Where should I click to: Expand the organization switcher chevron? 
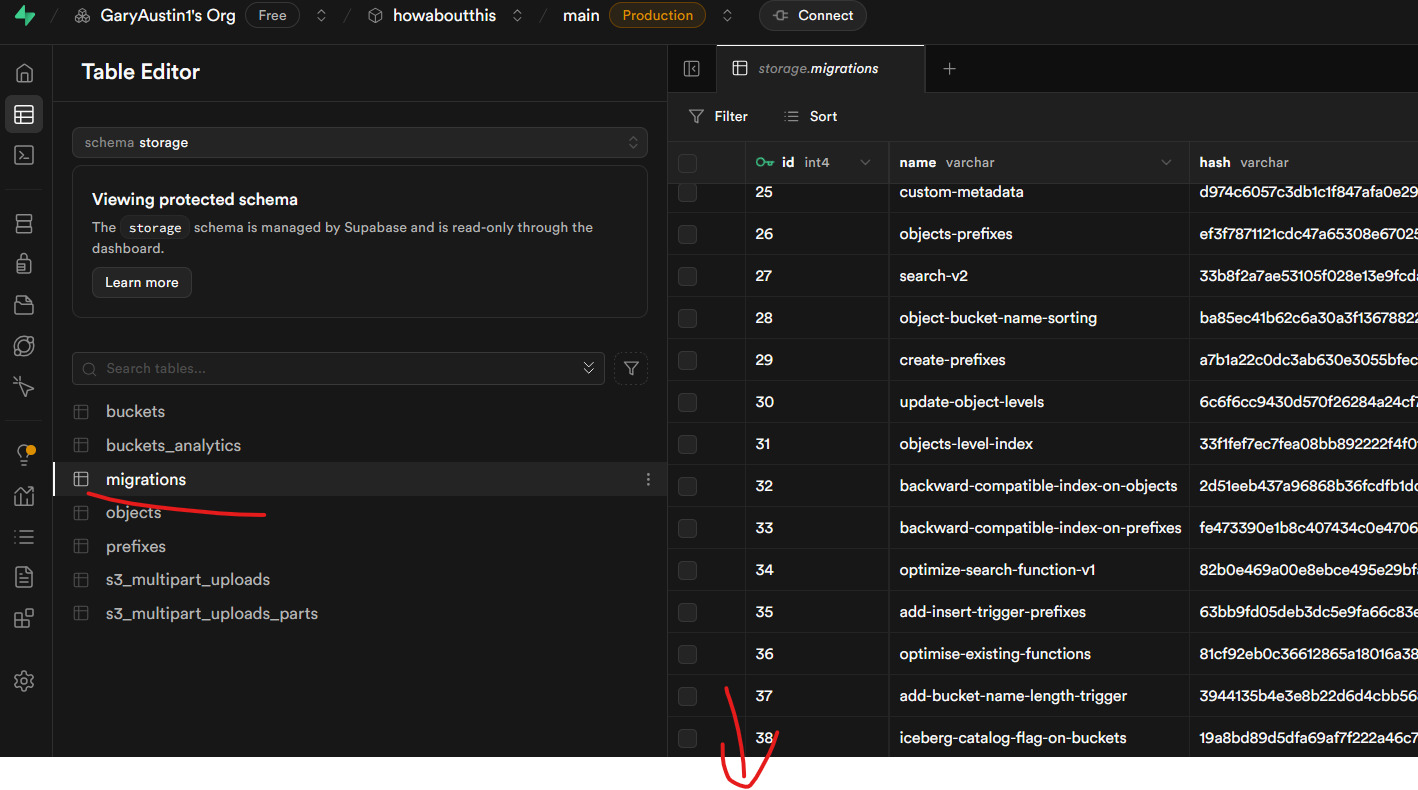pos(321,16)
